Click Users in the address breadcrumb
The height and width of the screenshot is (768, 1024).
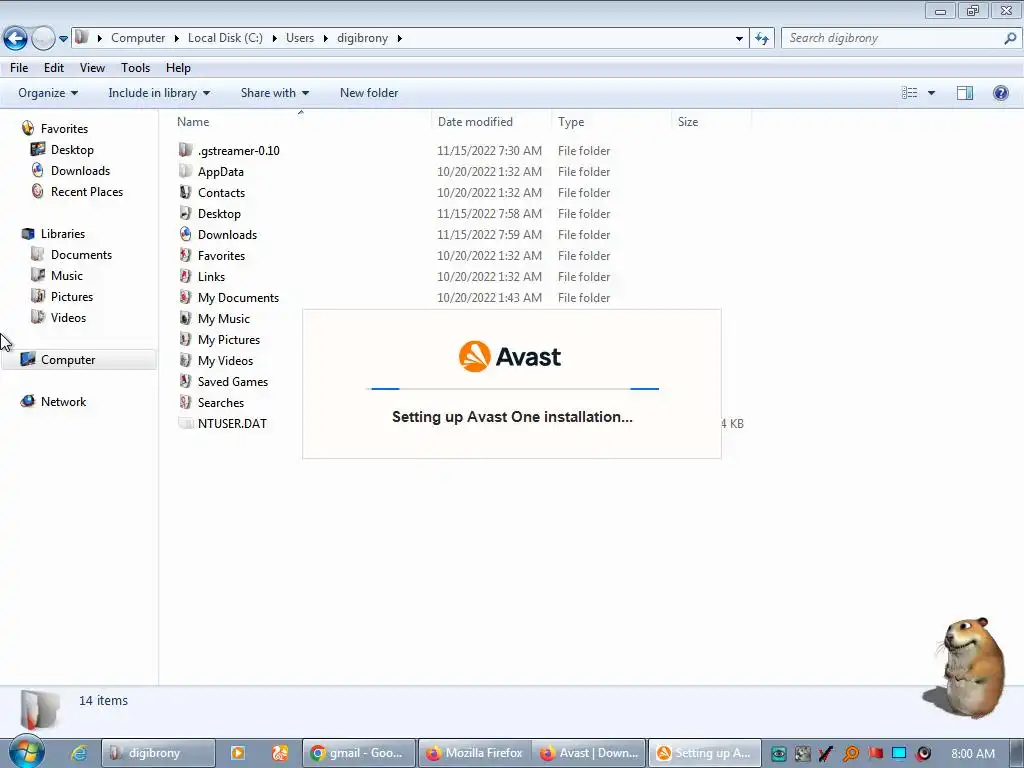click(x=300, y=38)
